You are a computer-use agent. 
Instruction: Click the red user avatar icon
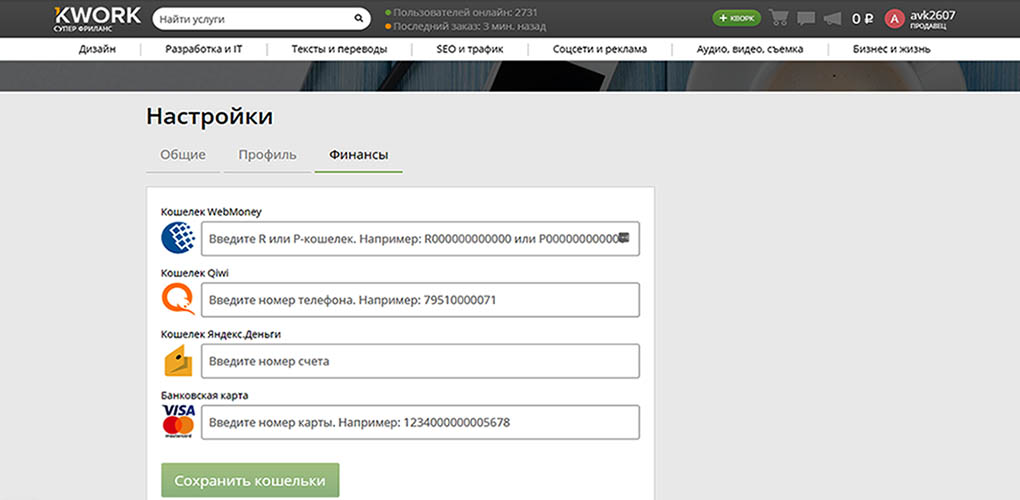[x=894, y=19]
